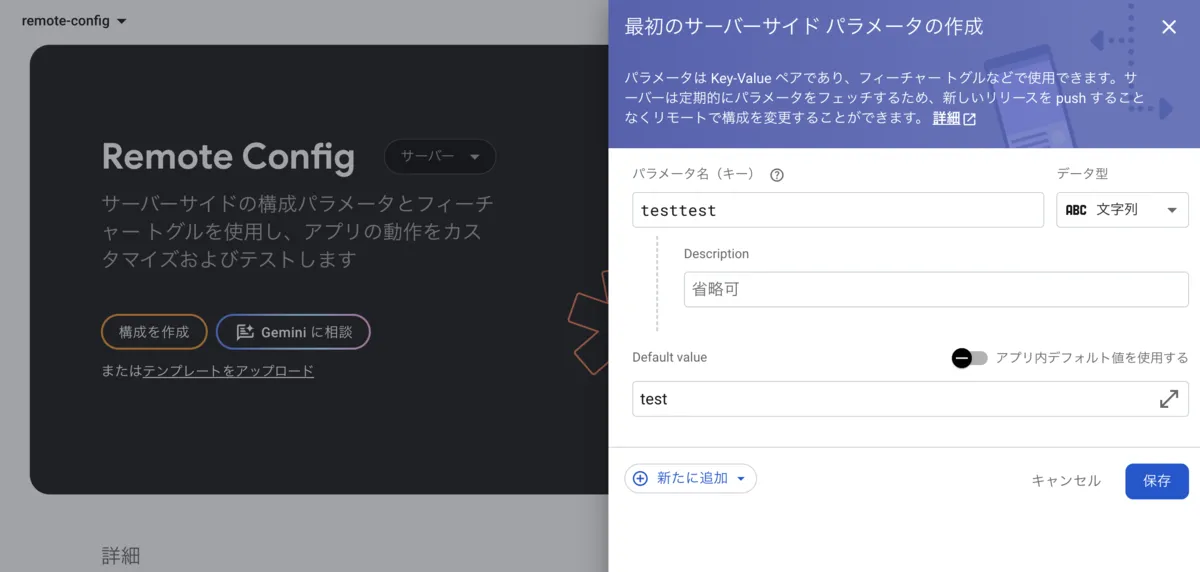Click the plus icon in 新たに追加
1200x572 pixels.
(x=640, y=479)
